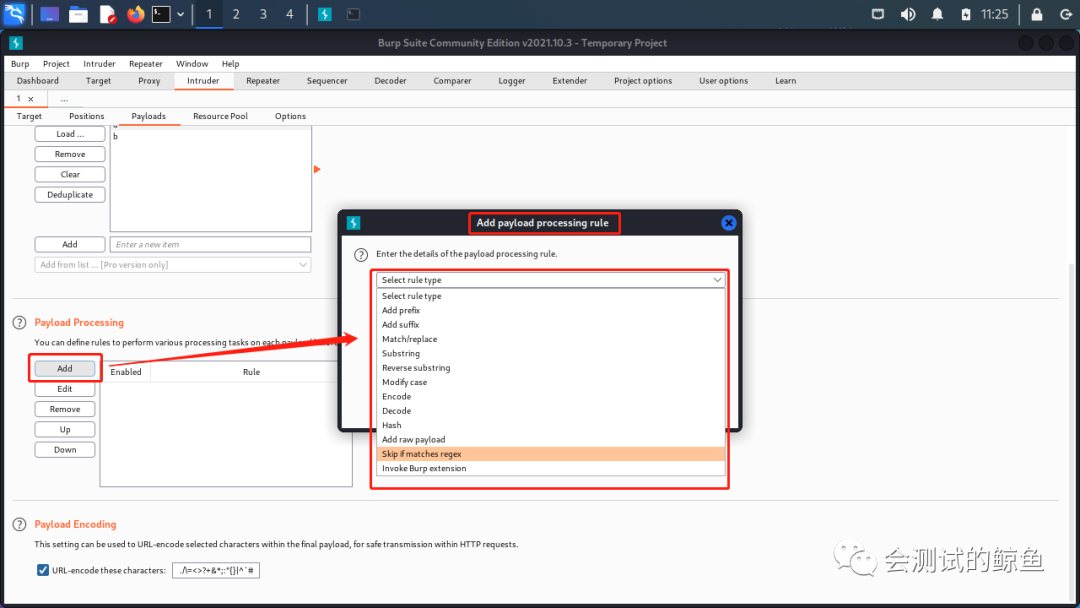Screen dimensions: 1080x608
Task: Click the Clear payload list button
Action: (70, 174)
